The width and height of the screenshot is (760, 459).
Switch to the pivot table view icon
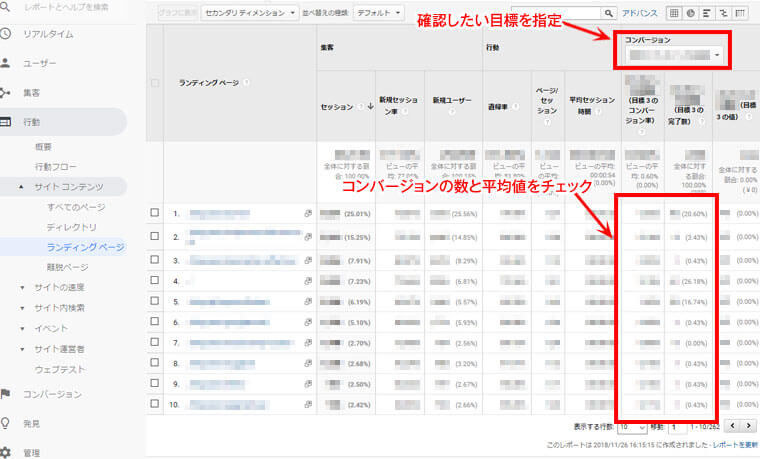pos(740,13)
